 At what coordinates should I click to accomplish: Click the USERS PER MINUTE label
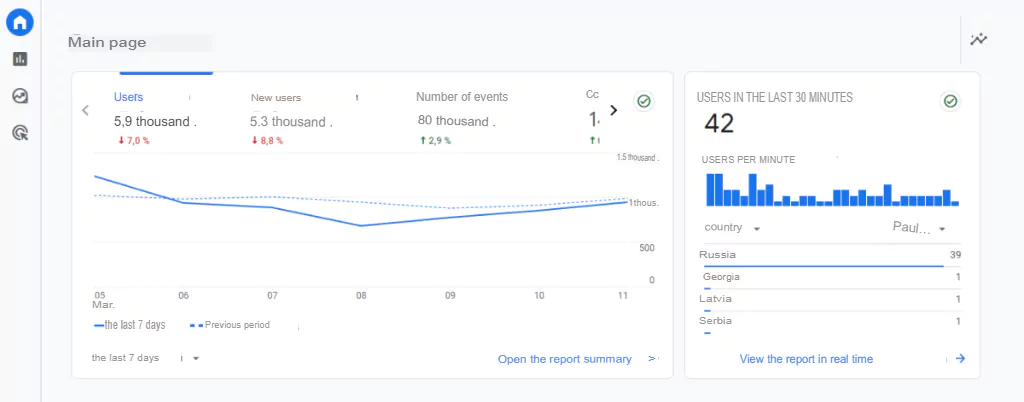click(x=748, y=160)
